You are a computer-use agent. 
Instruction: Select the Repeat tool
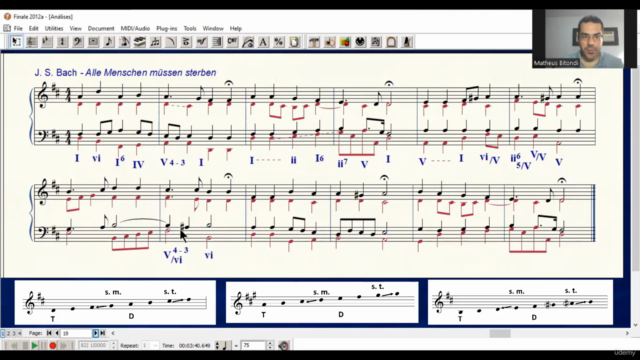pyautogui.click(x=217, y=42)
